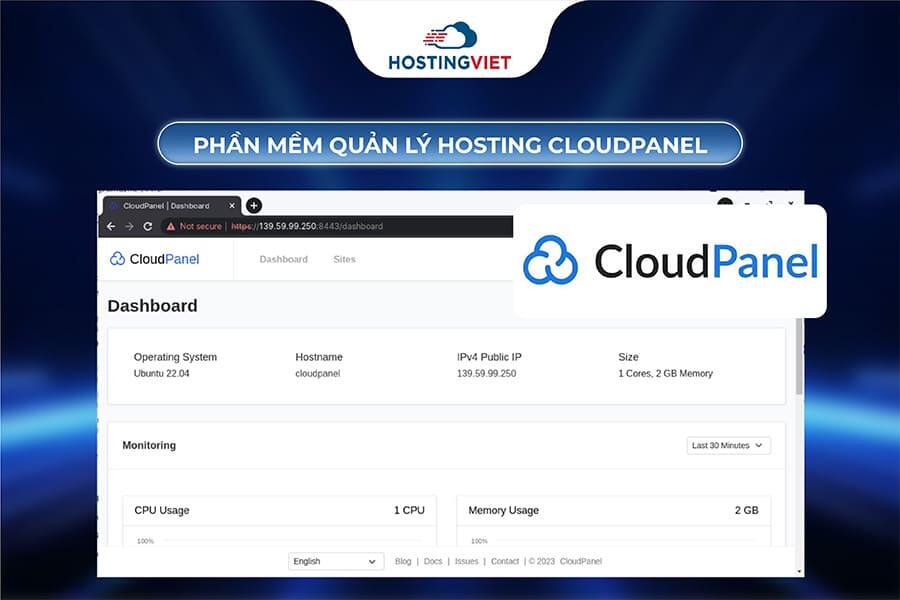Image resolution: width=900 pixels, height=600 pixels.
Task: Click the CloudPanel cloud logo icon
Action: click(116, 259)
